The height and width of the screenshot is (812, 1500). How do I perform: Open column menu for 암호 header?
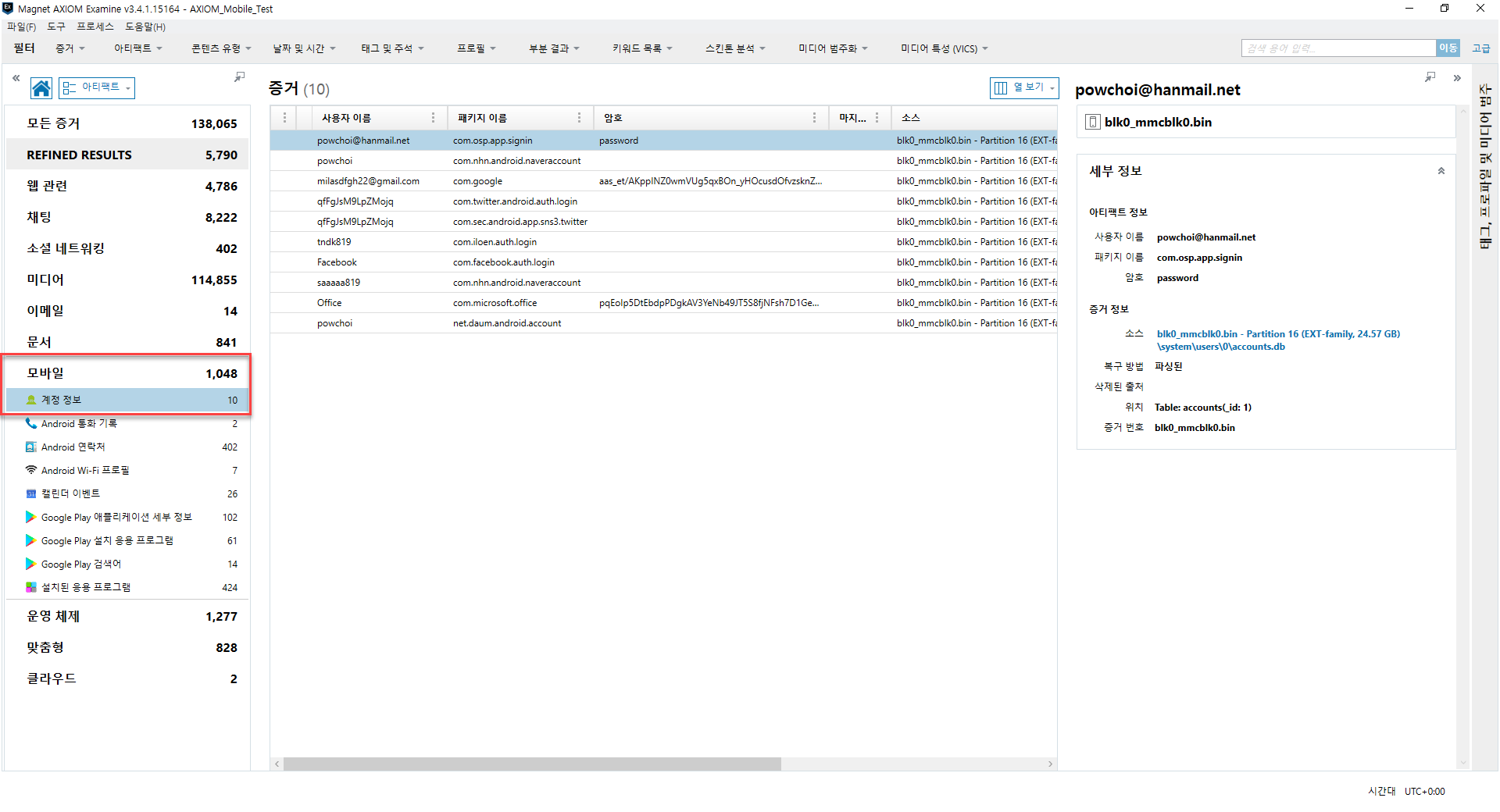pos(814,118)
